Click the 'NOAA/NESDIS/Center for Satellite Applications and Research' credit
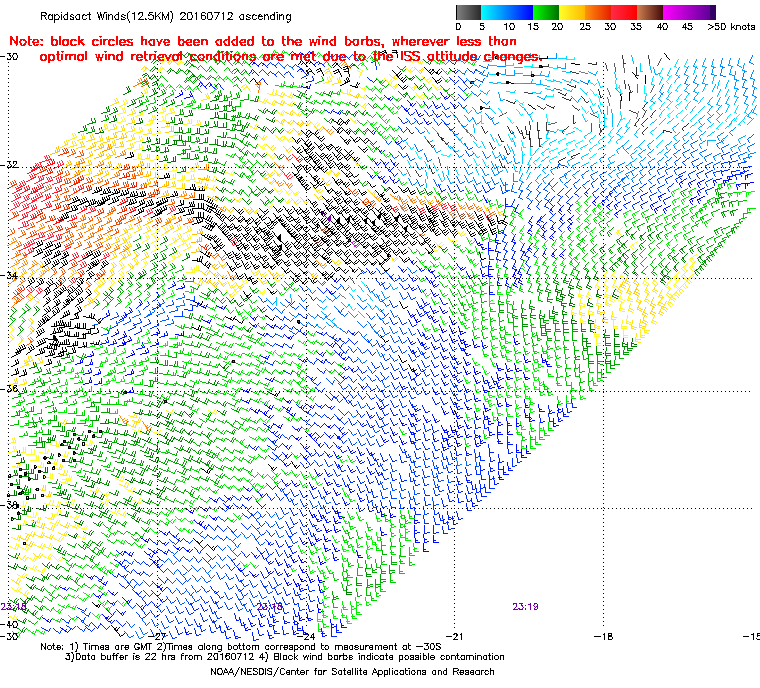 coord(352,672)
